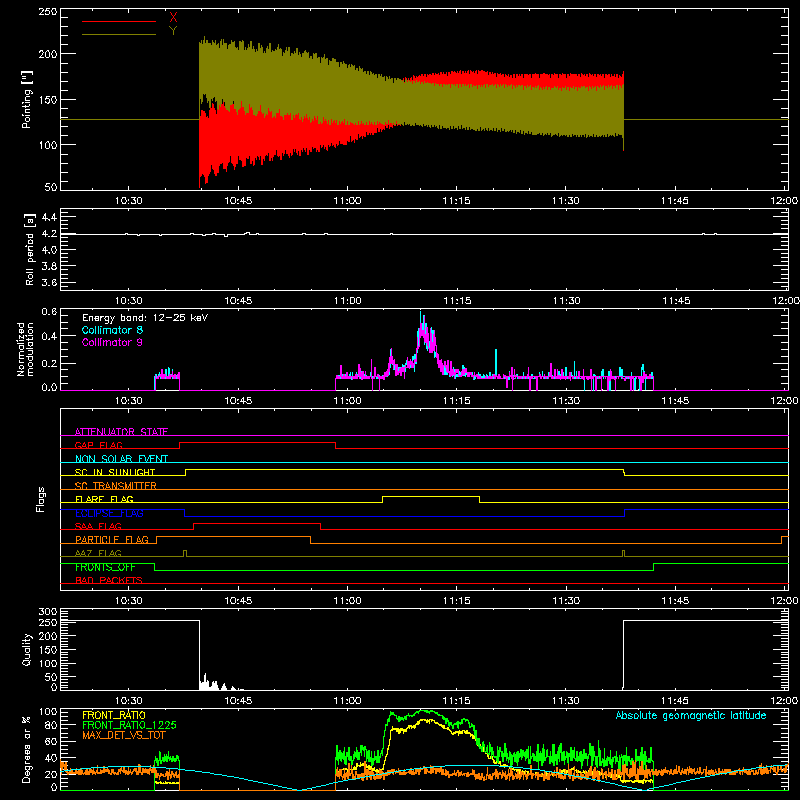Click the 10:45 label under the modulation plot

238,401
